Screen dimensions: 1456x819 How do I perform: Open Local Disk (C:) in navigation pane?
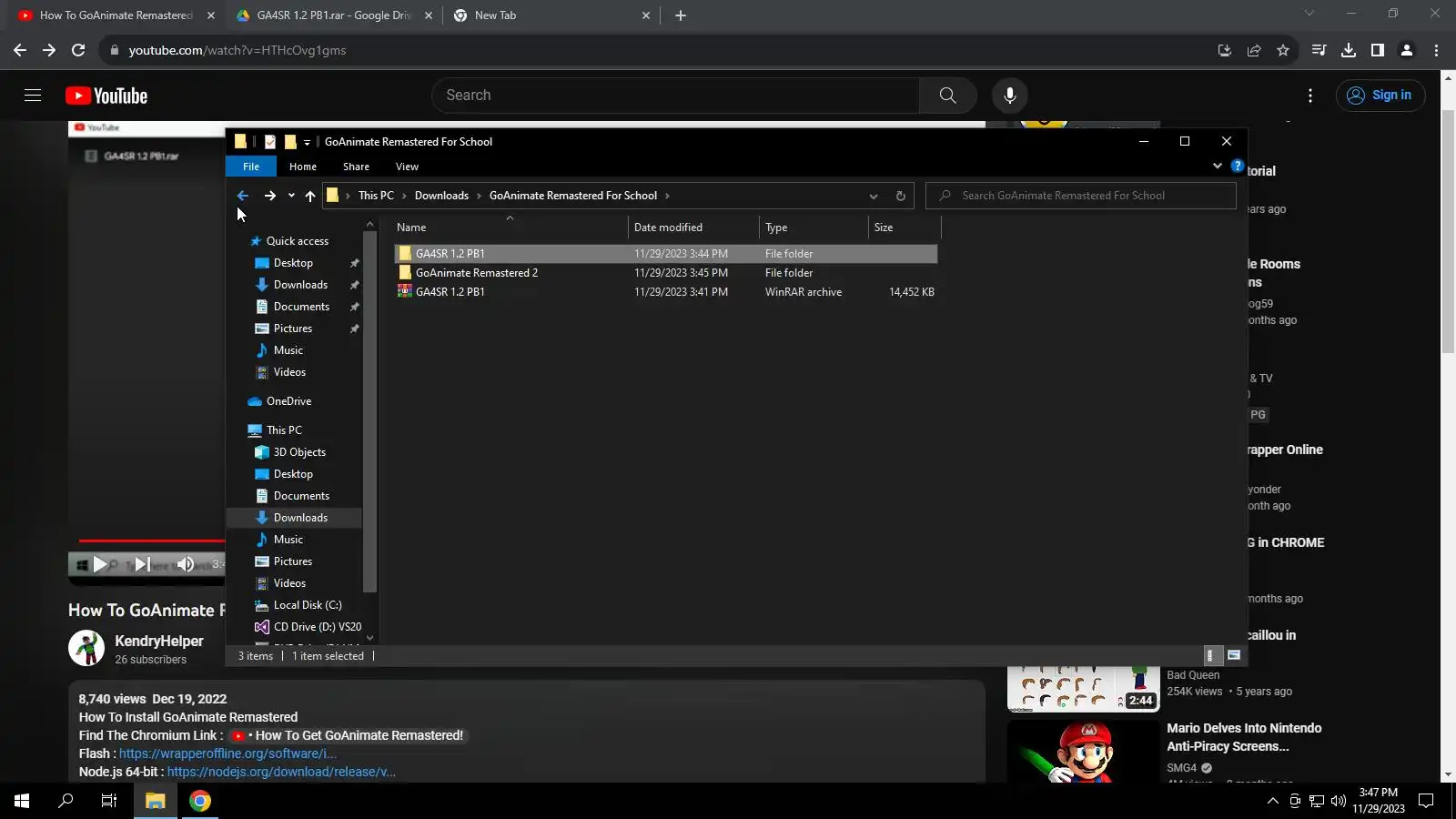point(308,605)
